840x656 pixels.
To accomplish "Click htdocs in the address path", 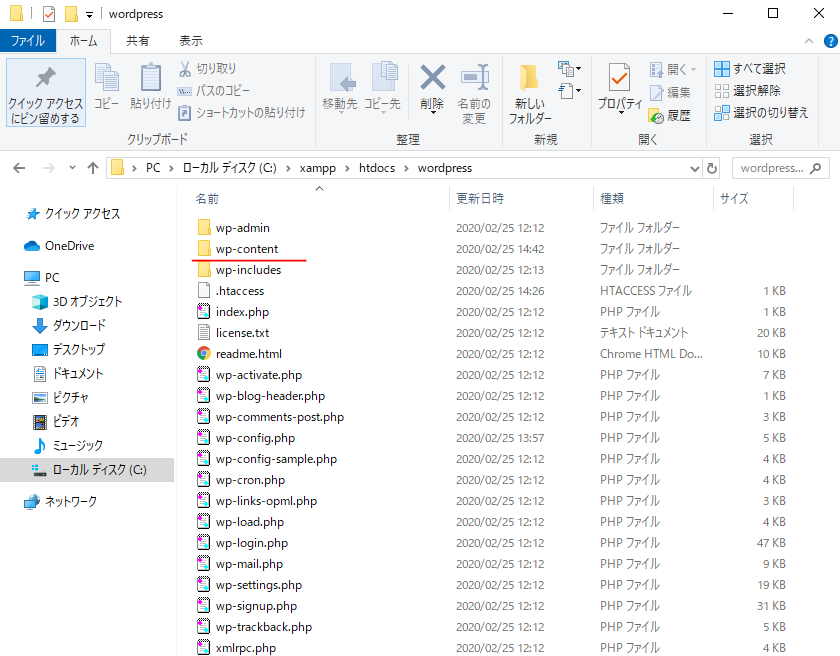I will click(377, 168).
